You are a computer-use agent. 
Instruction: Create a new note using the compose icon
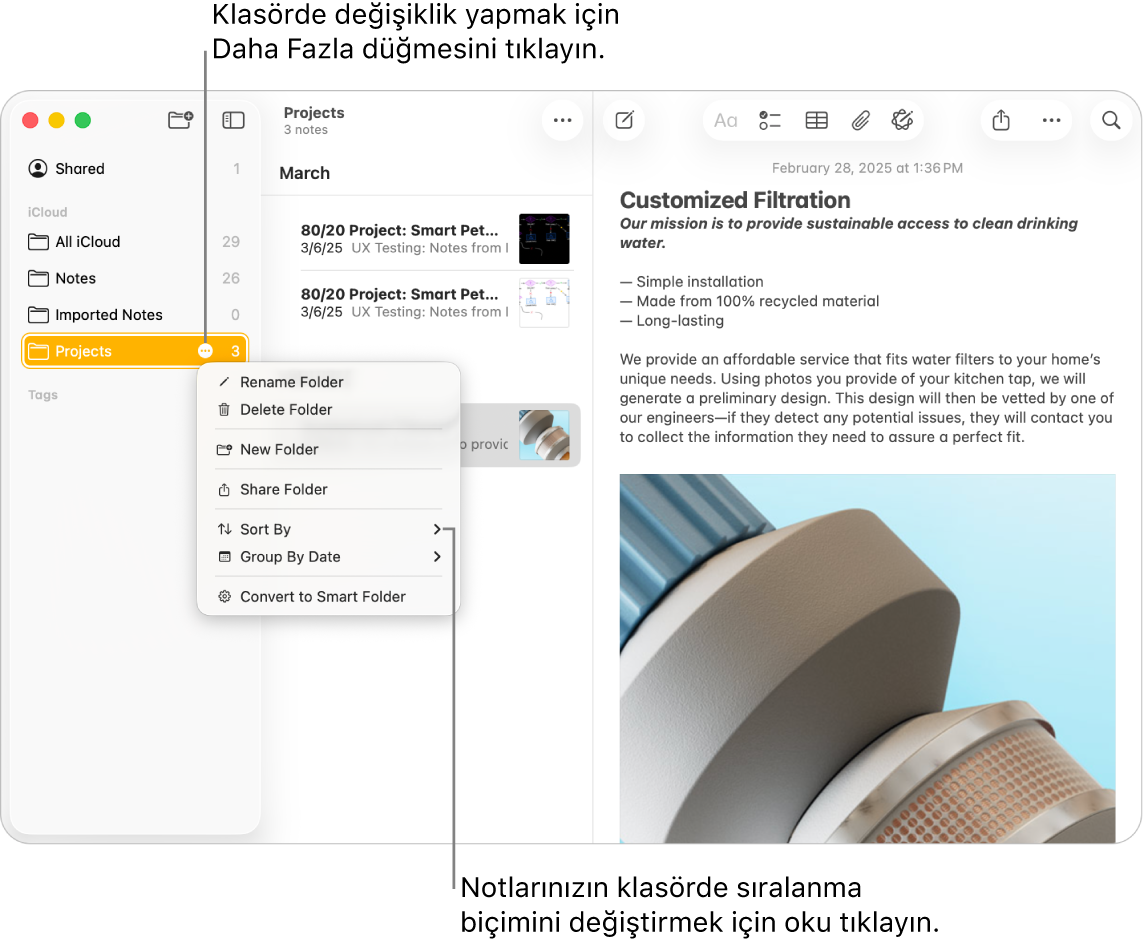pyautogui.click(x=624, y=120)
